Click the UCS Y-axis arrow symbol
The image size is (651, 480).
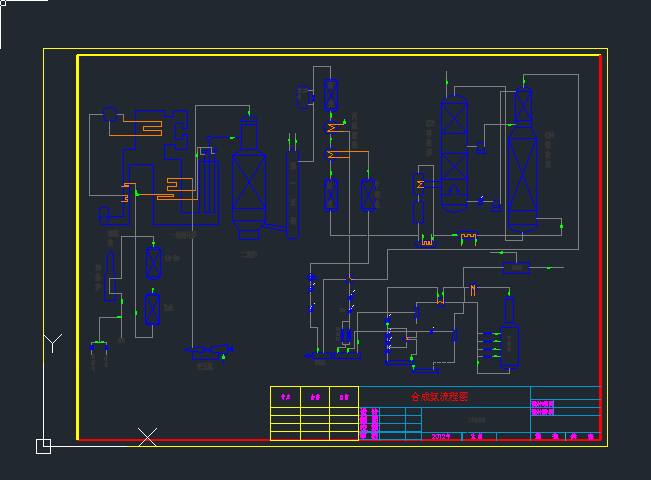click(52, 343)
